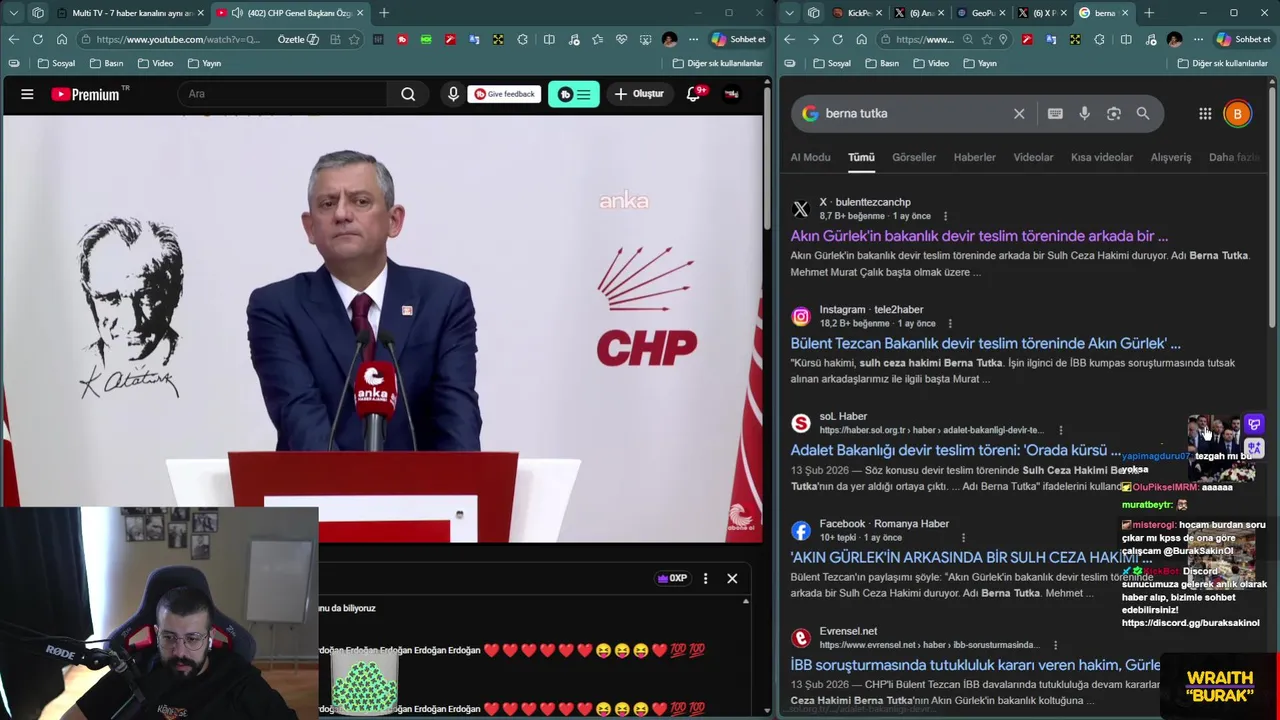Add YouTube page to favorites star
1280x720 pixels.
(354, 40)
